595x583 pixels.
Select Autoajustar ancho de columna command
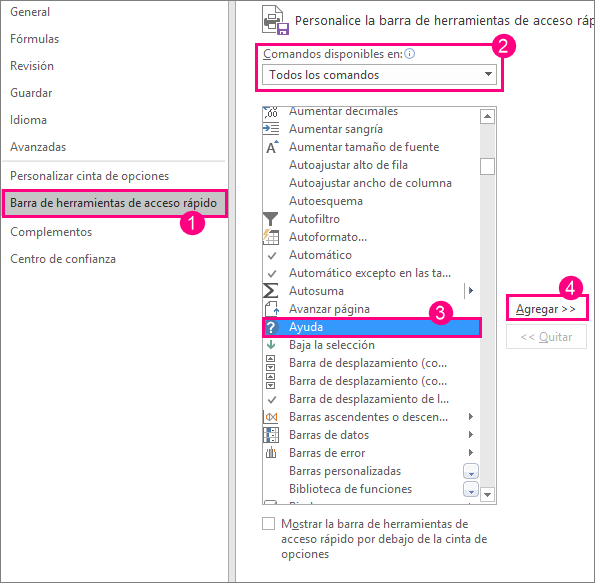point(370,183)
